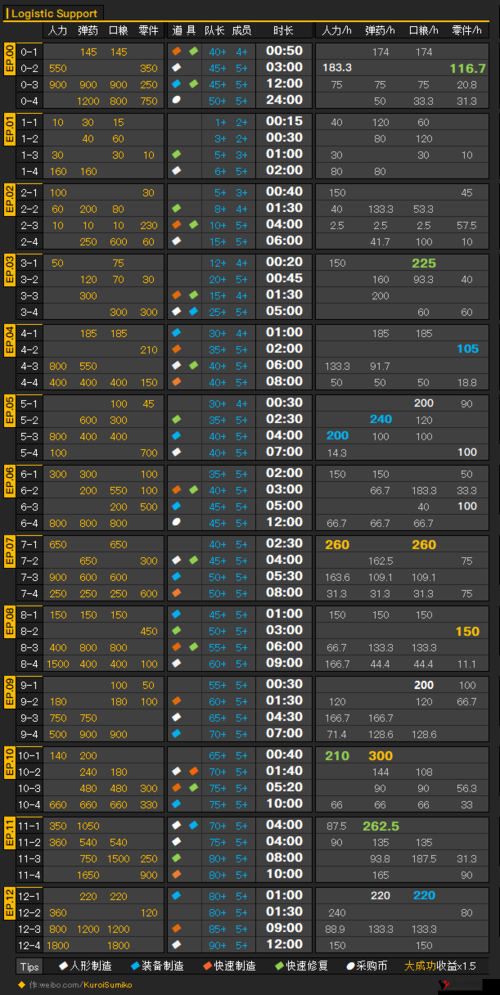Screen dimensions: 500x995
Task: Select the blue item icon in row 12-1
Action: pos(177,895)
